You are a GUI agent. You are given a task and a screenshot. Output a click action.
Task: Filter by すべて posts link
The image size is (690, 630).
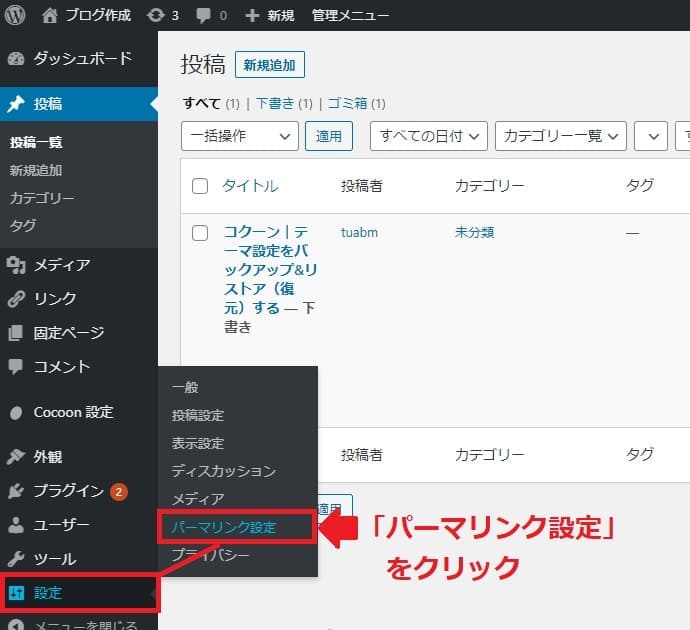pos(202,103)
